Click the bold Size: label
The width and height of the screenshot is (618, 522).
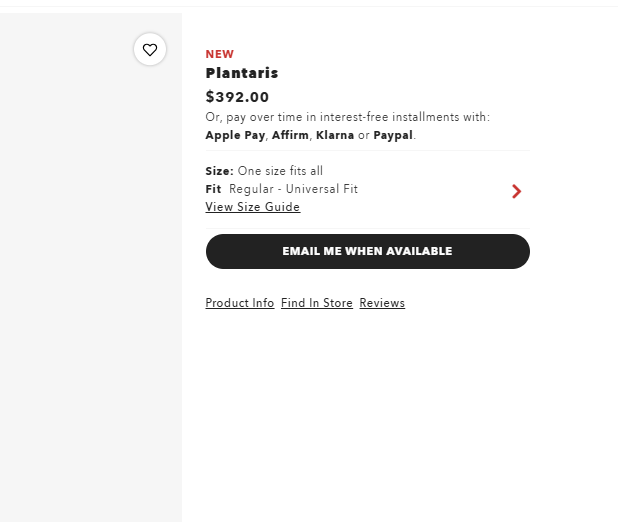pyautogui.click(x=219, y=171)
